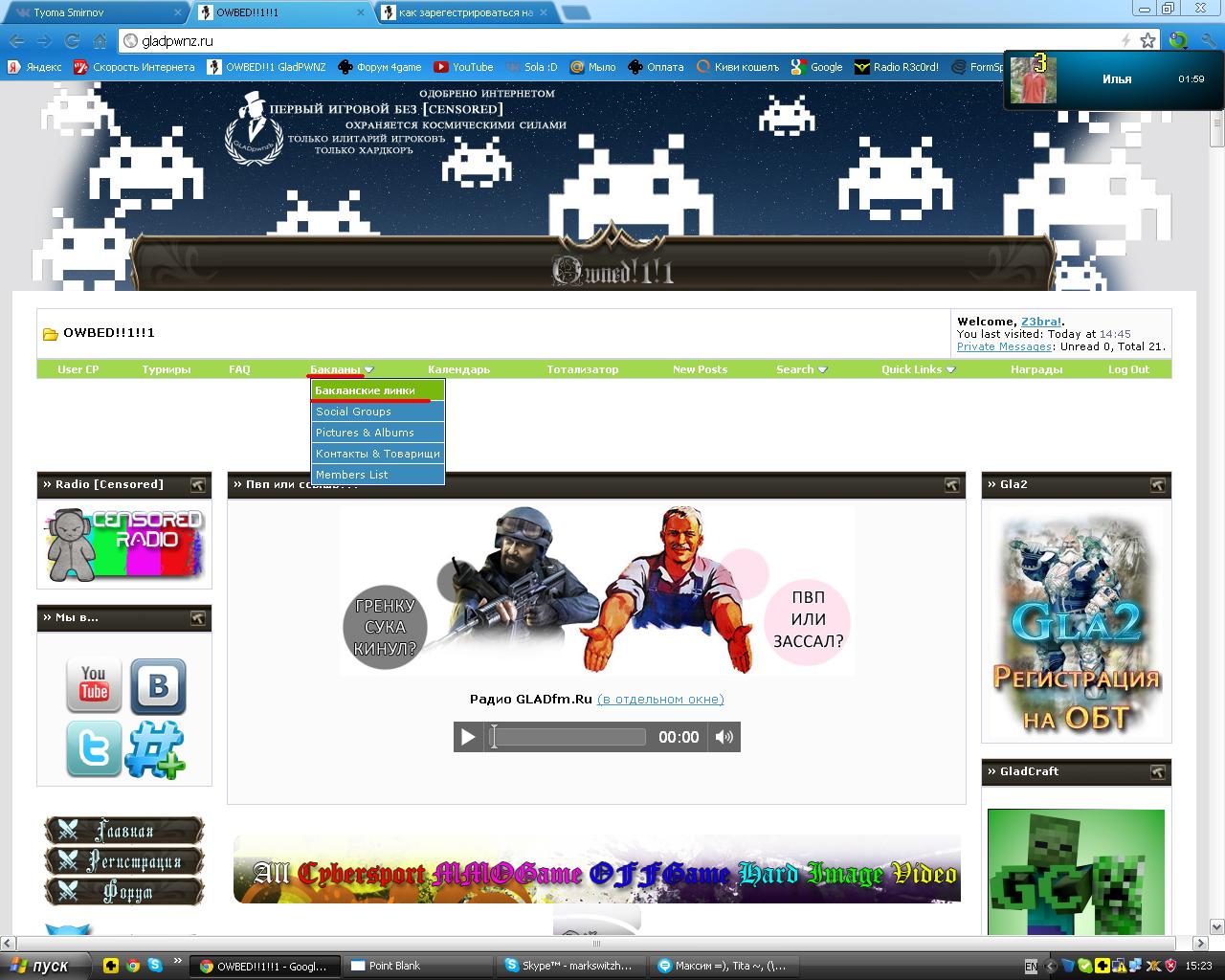Expand the Search dropdown
The width and height of the screenshot is (1225, 980).
(x=802, y=369)
